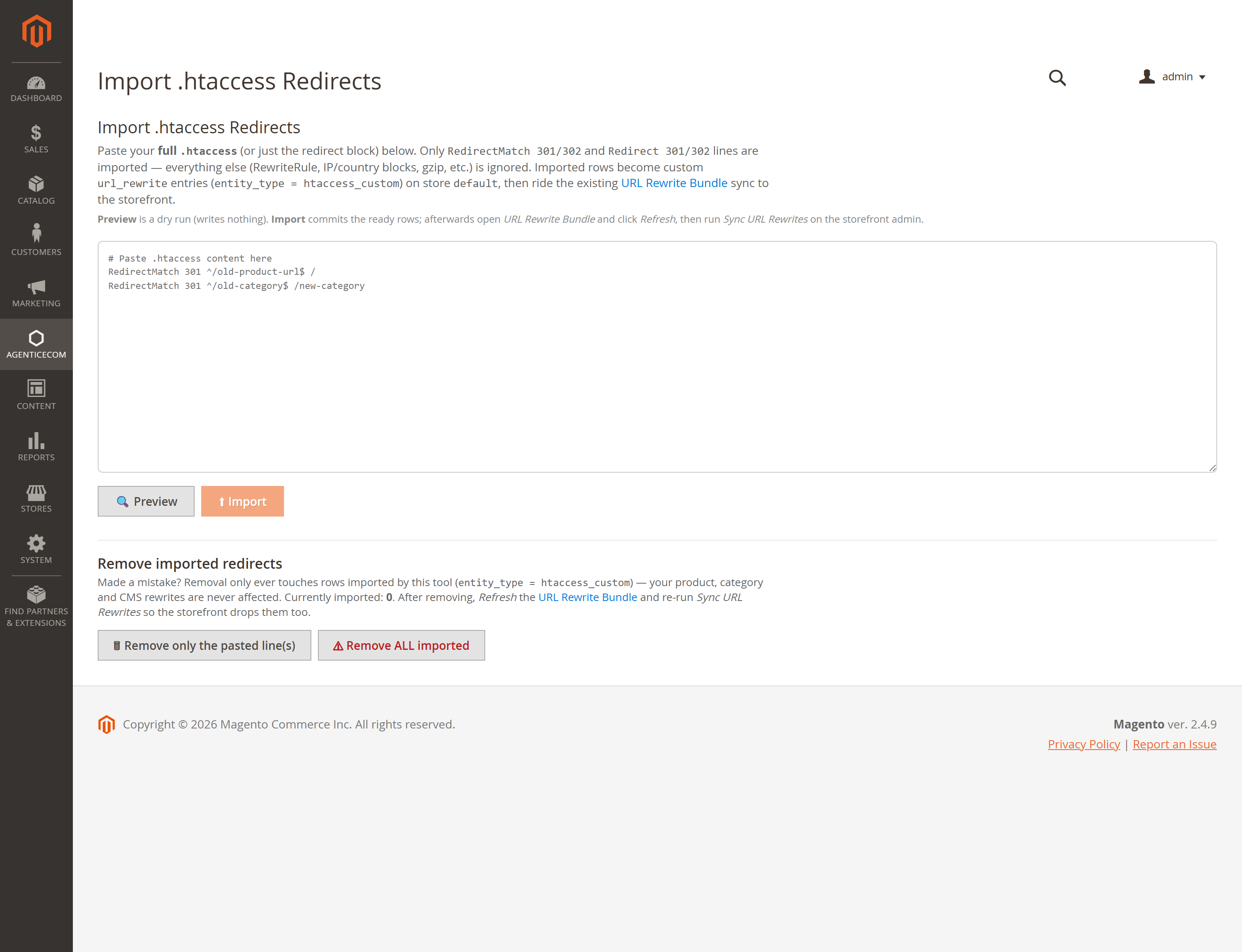Open the Reports bar chart icon
The image size is (1242, 952).
coord(36,440)
